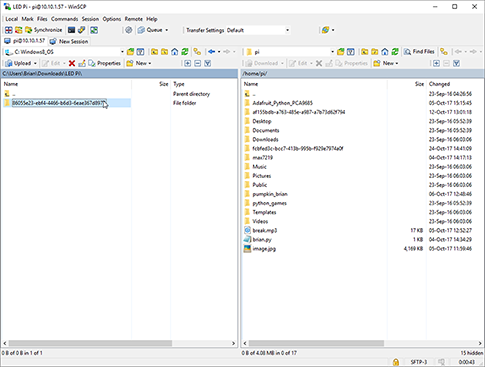The image size is (485, 367).
Task: Go to local home directory icon
Action: tap(175, 52)
